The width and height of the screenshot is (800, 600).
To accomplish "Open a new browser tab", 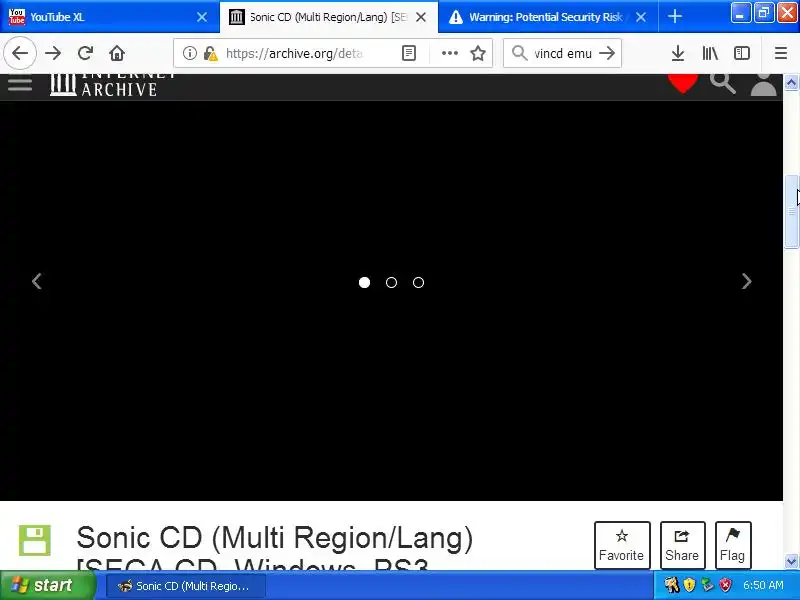I will (675, 16).
